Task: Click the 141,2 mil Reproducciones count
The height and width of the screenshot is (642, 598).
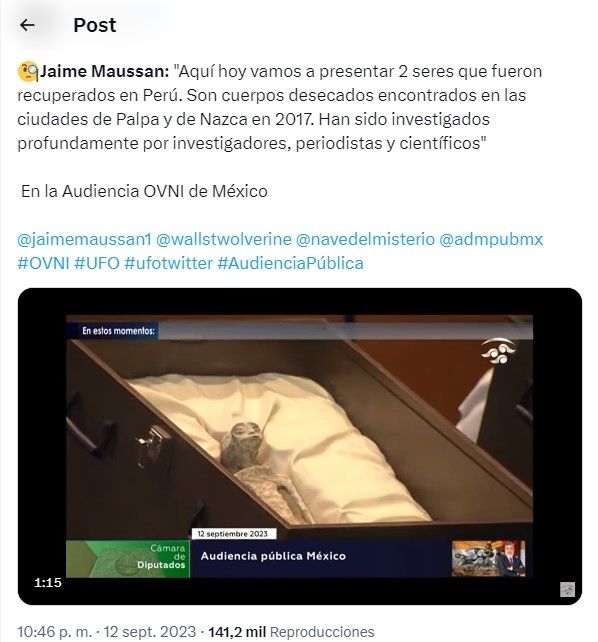Action: click(x=291, y=631)
